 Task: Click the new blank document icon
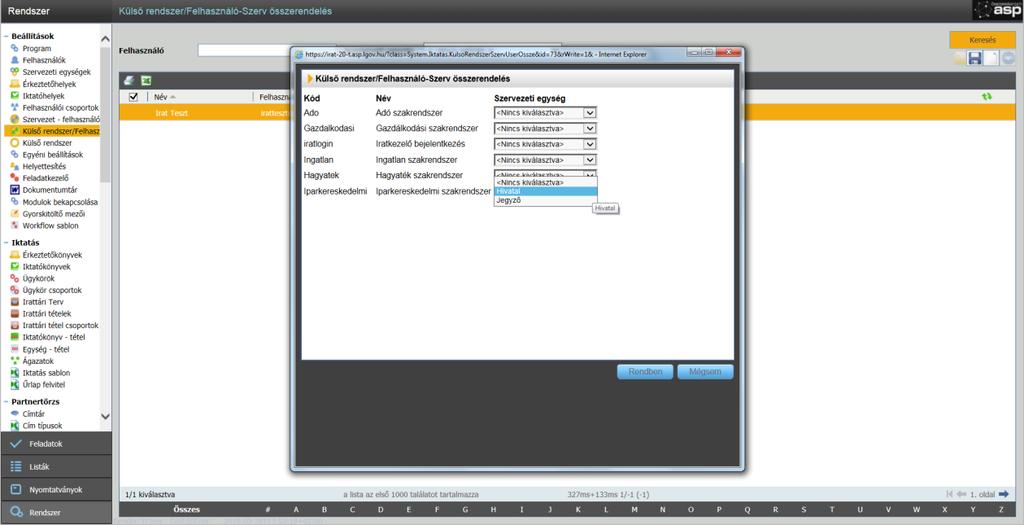991,59
